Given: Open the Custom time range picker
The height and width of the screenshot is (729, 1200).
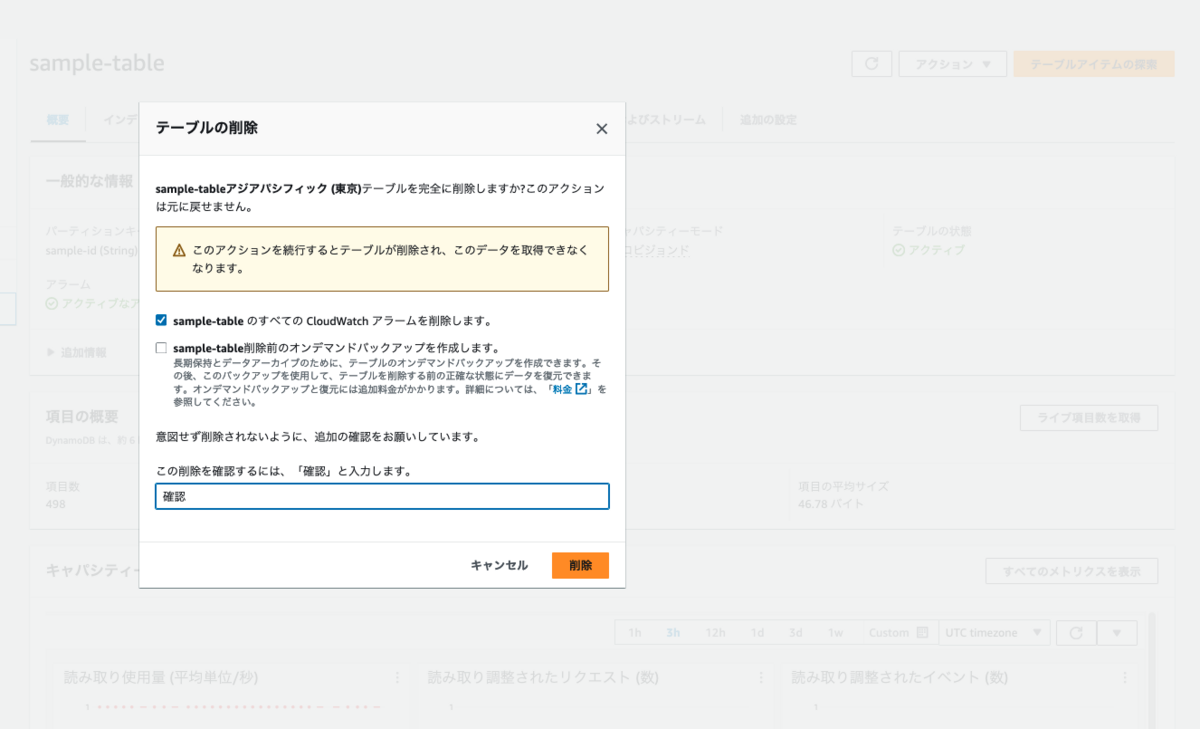Looking at the screenshot, I should click(898, 633).
